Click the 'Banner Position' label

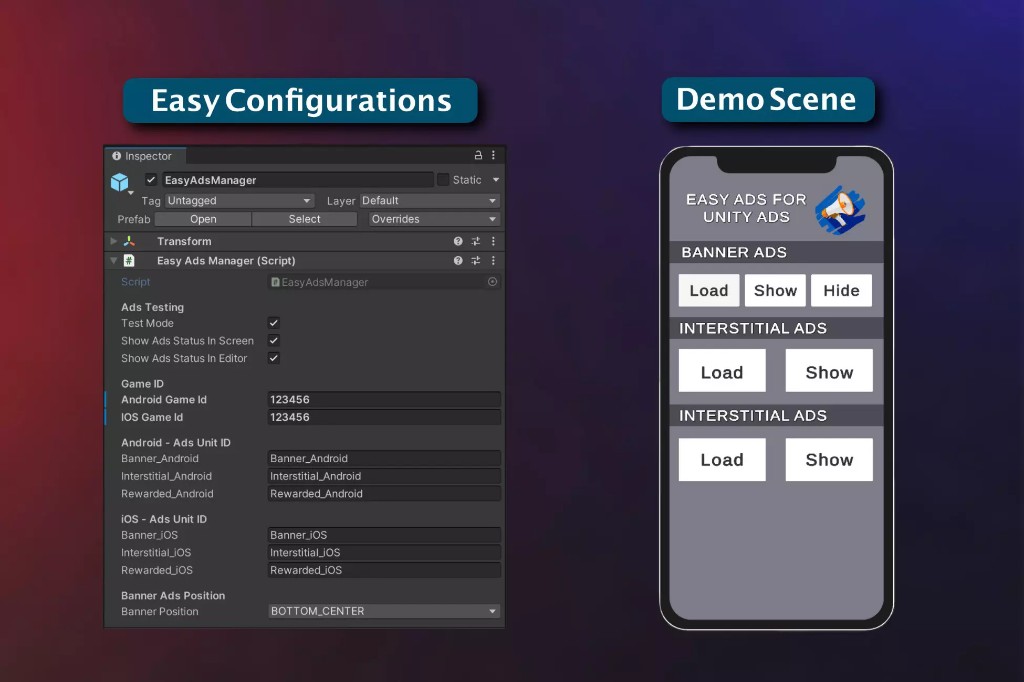[x=160, y=611]
